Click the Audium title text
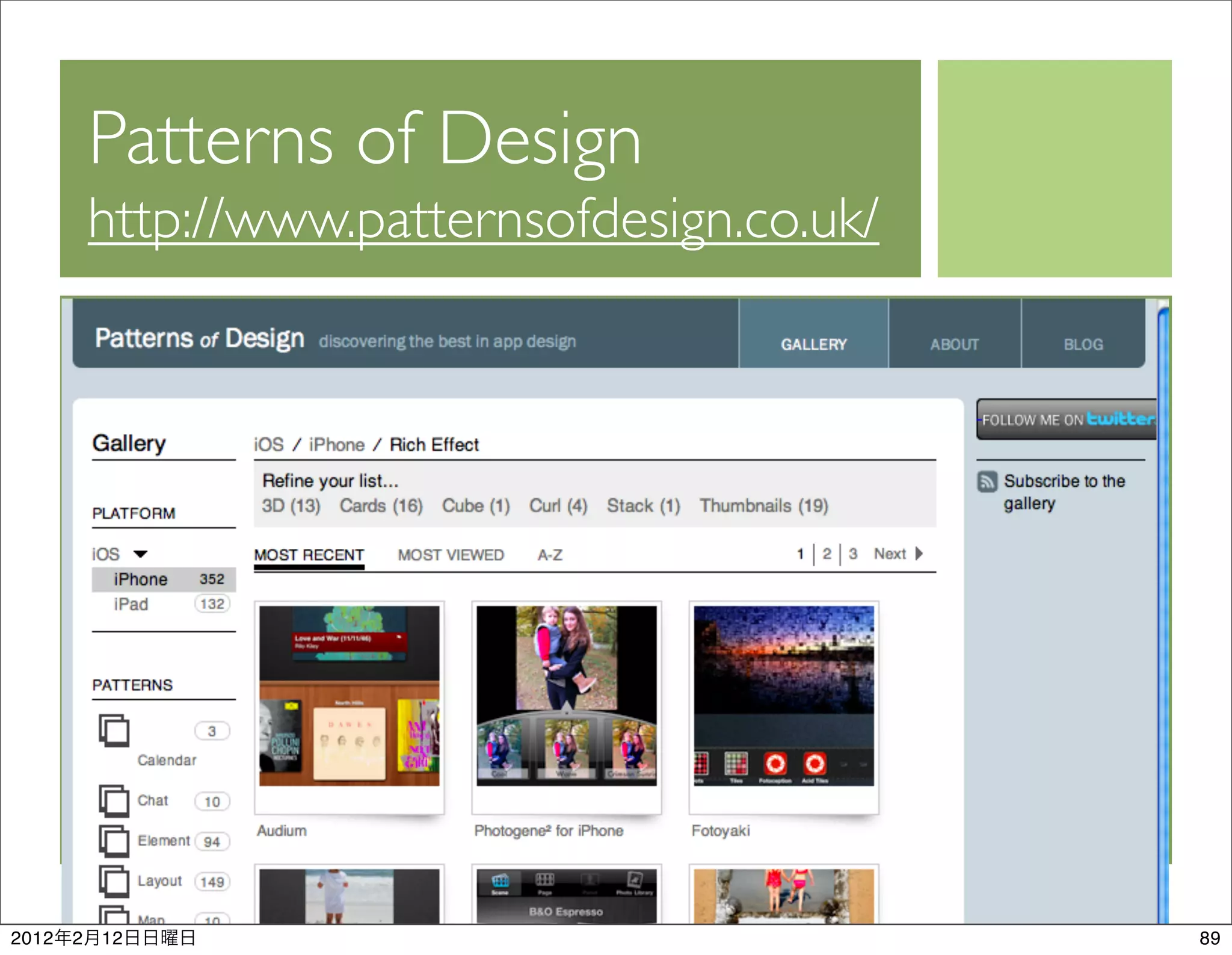1232x955 pixels. (282, 831)
